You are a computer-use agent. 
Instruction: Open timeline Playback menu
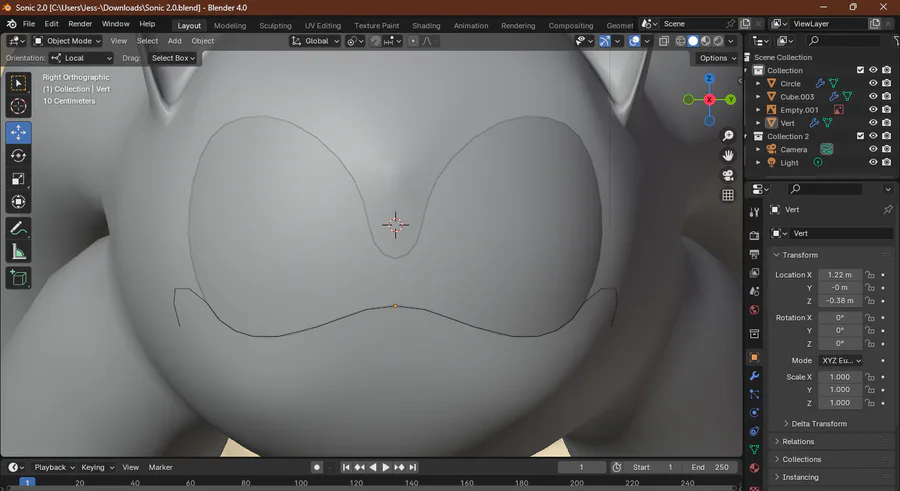(54, 467)
